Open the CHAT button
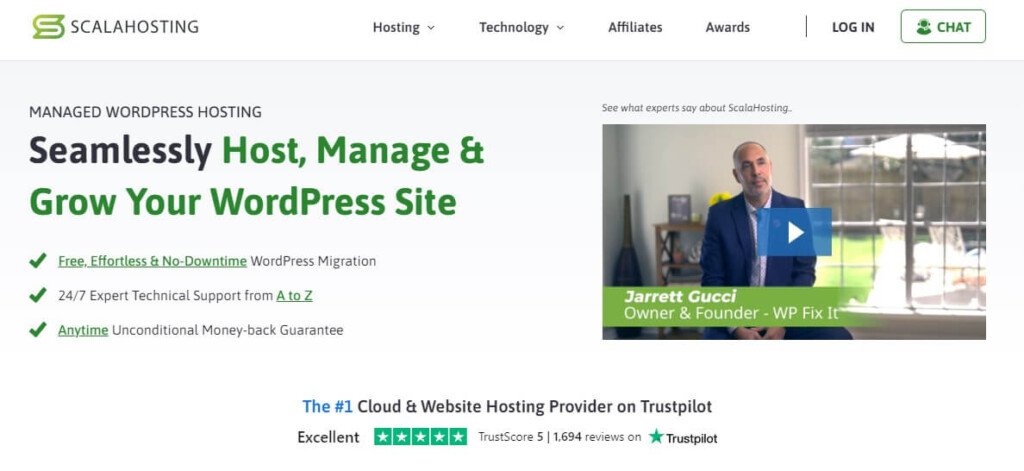 (943, 26)
